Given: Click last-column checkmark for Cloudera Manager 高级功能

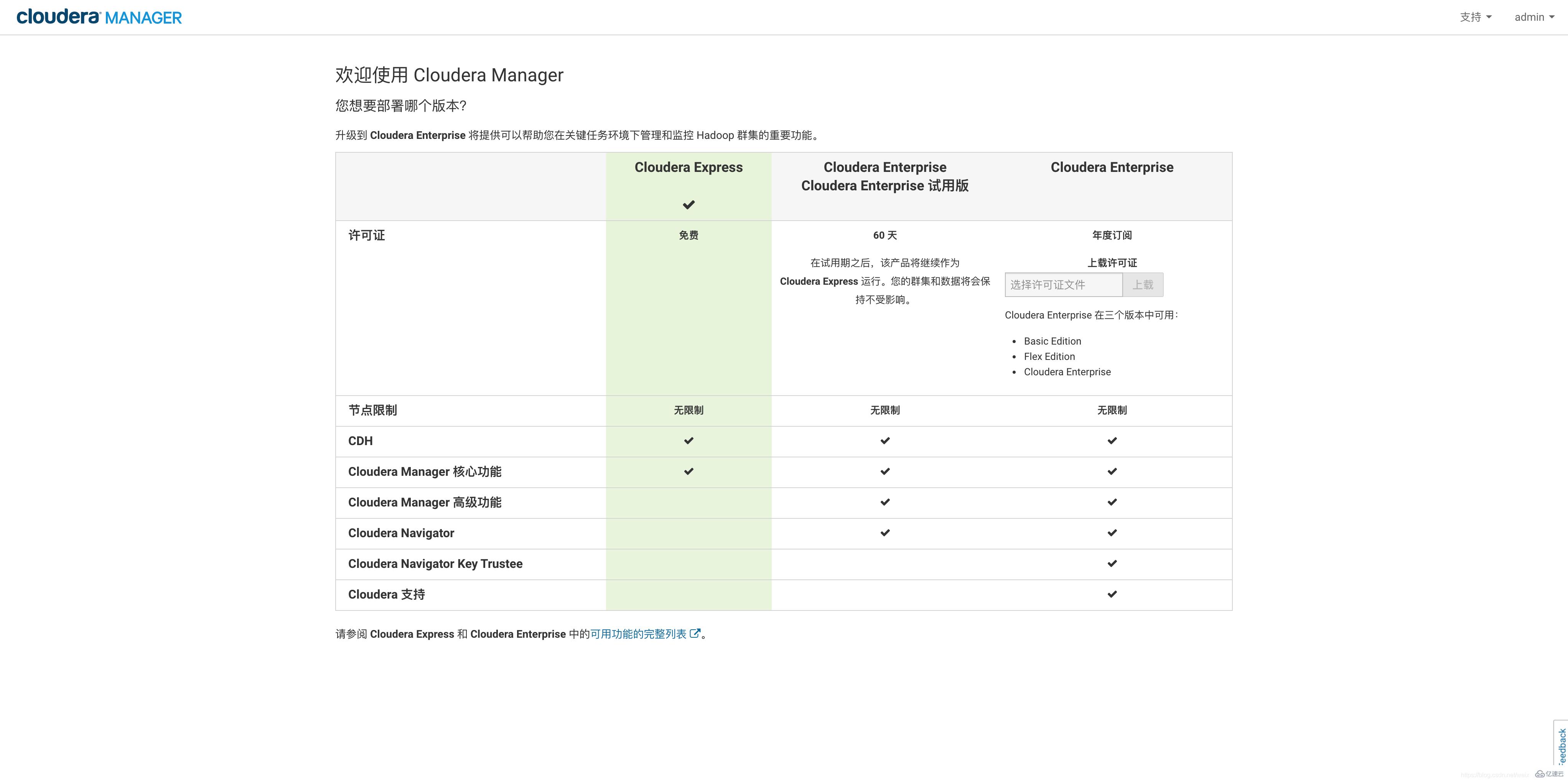Looking at the screenshot, I should pos(1112,502).
